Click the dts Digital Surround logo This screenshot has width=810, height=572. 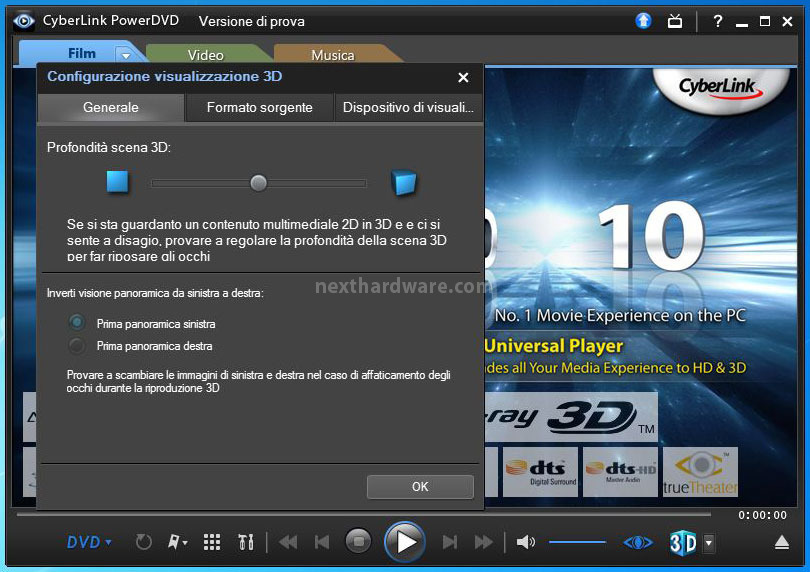pyautogui.click(x=540, y=472)
